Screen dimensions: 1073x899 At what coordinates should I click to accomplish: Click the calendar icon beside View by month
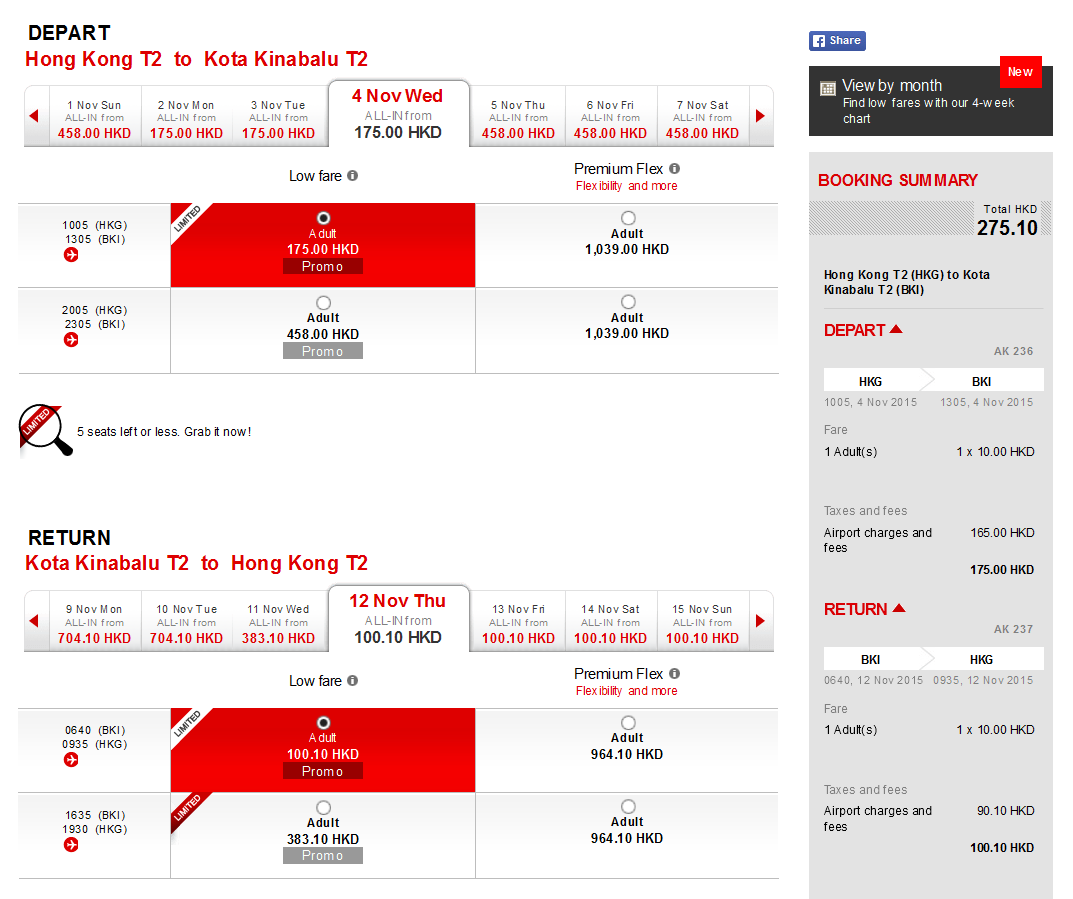pos(828,88)
